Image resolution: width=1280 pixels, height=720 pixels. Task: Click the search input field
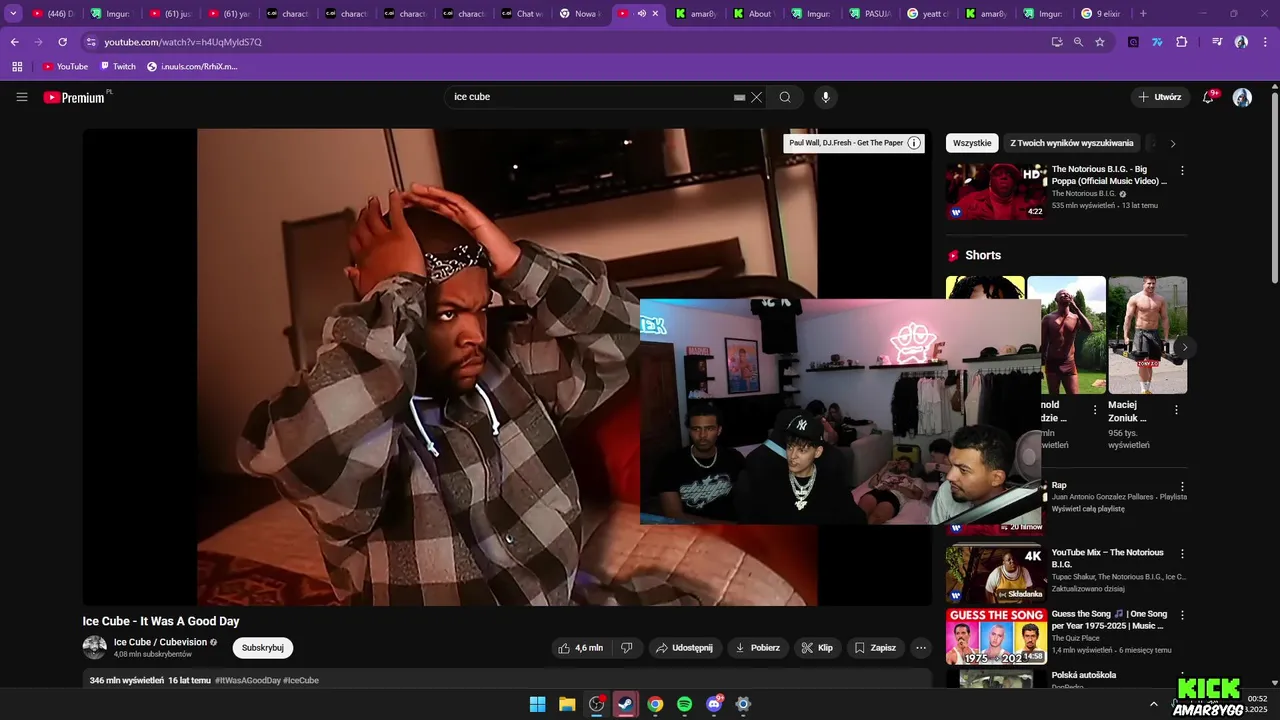590,97
